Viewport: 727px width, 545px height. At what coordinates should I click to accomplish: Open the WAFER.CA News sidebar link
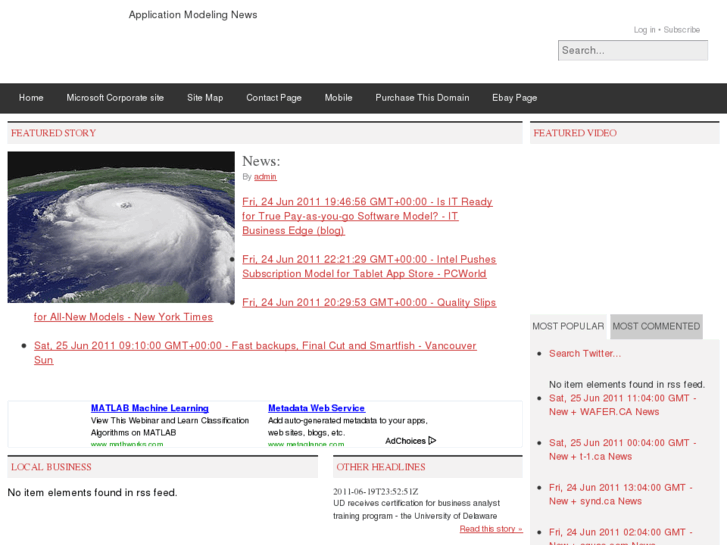point(623,405)
